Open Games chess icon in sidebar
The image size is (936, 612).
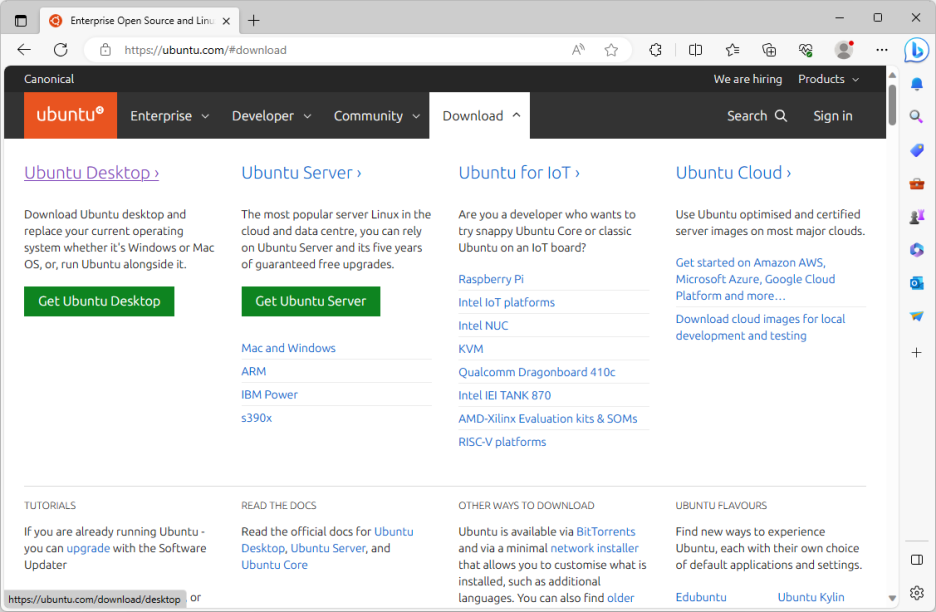tap(917, 216)
